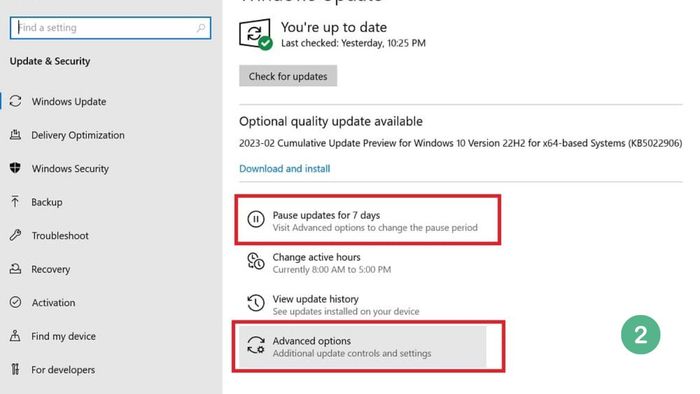Open Advanced options text label
700x394 pixels.
[x=312, y=341]
